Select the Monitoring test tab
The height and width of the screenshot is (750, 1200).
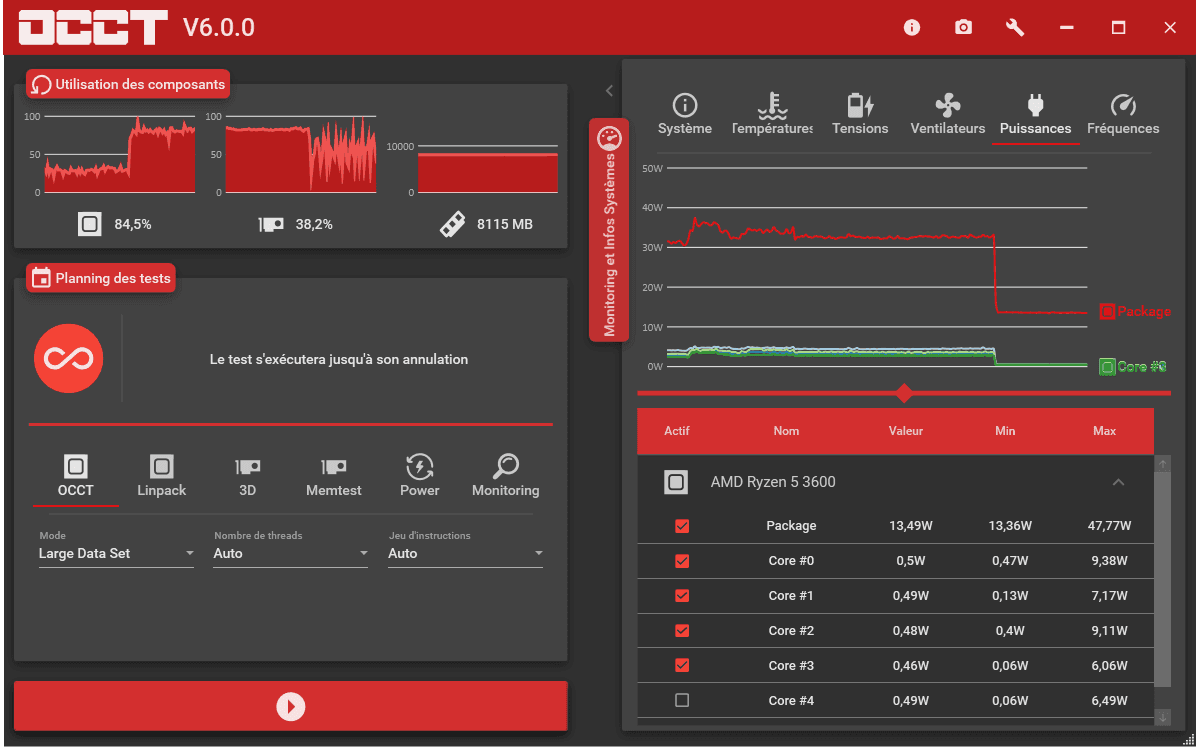pyautogui.click(x=506, y=476)
